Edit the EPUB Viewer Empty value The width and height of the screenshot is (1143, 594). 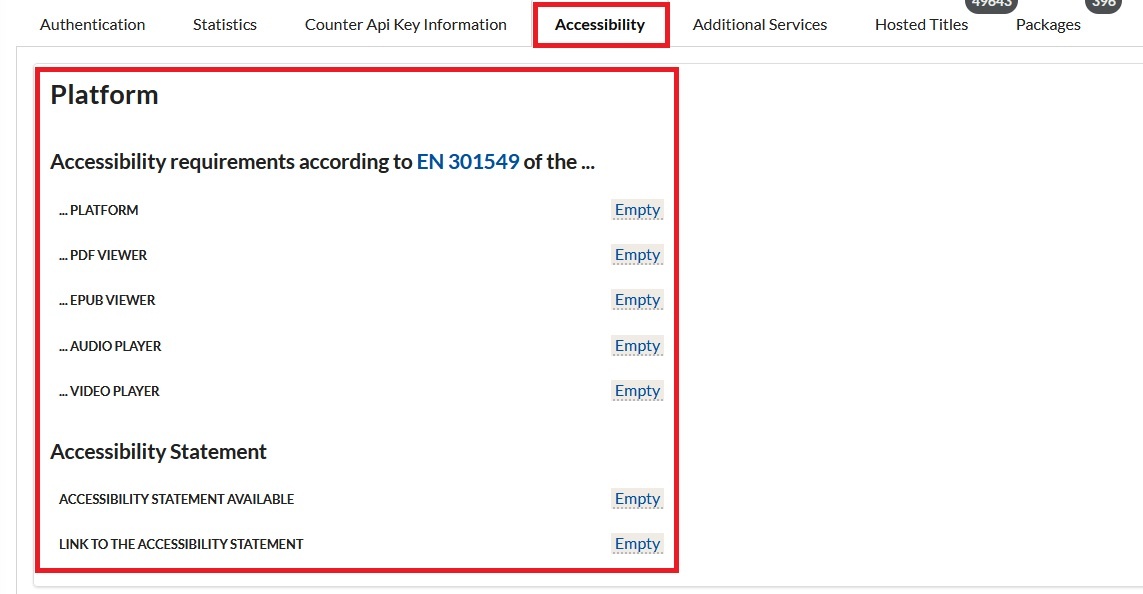(x=637, y=300)
